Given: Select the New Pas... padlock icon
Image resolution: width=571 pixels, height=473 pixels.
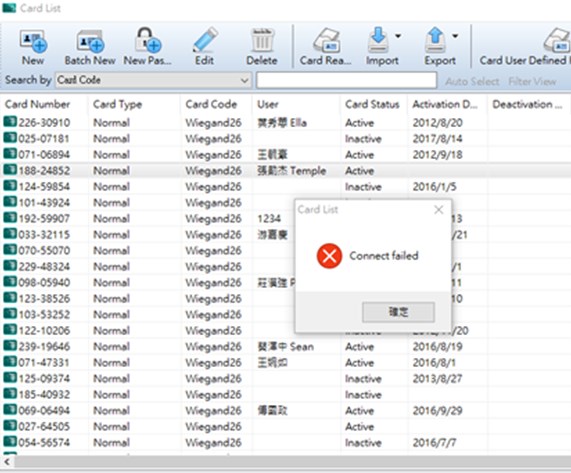Looking at the screenshot, I should point(147,40).
